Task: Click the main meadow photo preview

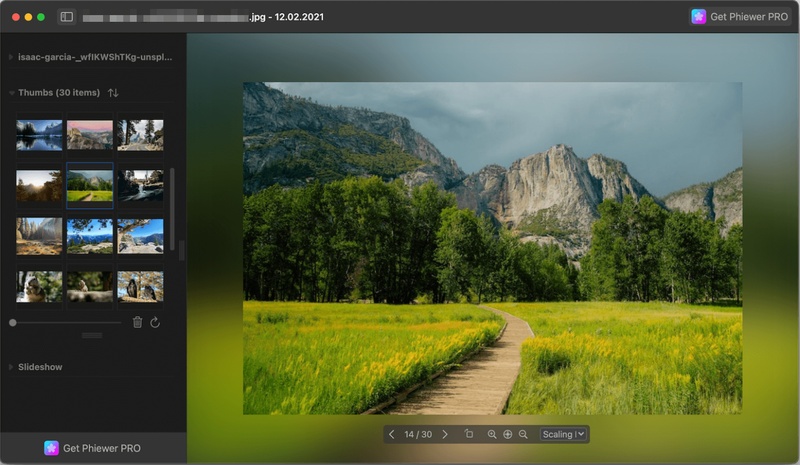Action: click(x=492, y=248)
